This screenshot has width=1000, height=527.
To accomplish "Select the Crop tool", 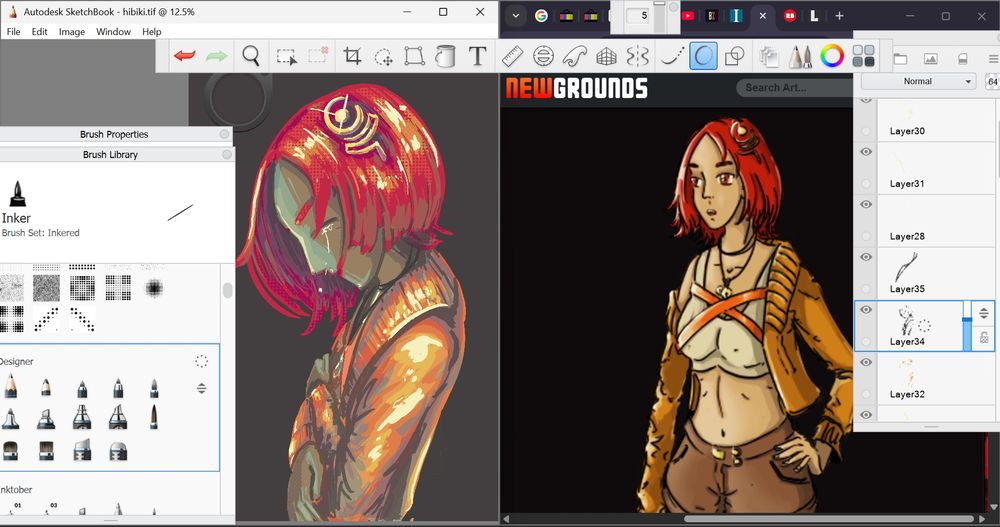I will click(351, 56).
